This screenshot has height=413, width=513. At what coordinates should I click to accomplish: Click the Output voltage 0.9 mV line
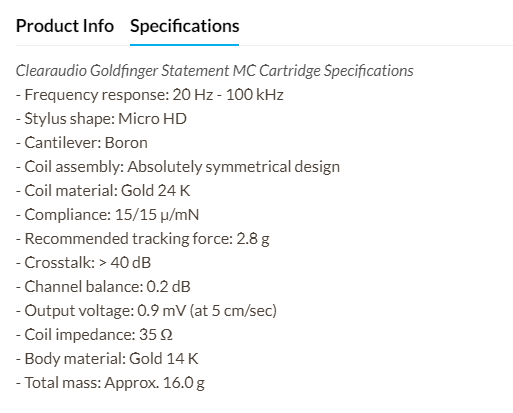pyautogui.click(x=146, y=311)
